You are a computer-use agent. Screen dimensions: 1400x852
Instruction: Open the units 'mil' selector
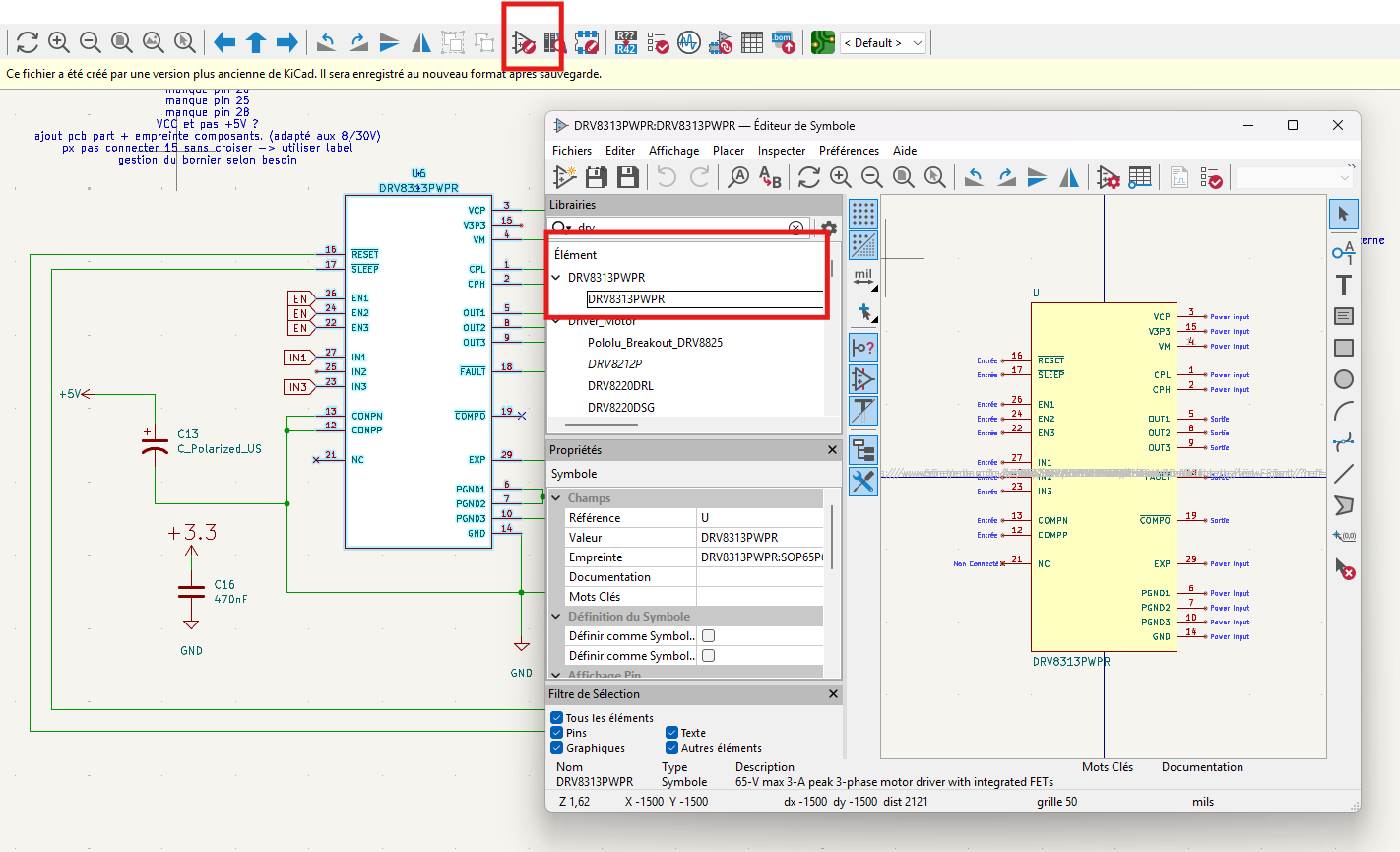tap(863, 278)
